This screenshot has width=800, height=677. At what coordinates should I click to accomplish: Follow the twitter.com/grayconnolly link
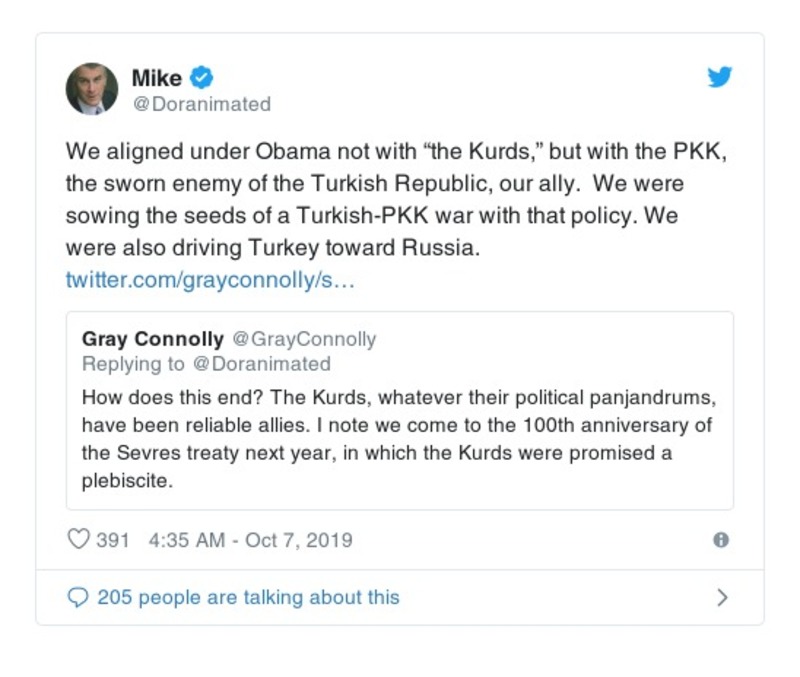point(210,279)
